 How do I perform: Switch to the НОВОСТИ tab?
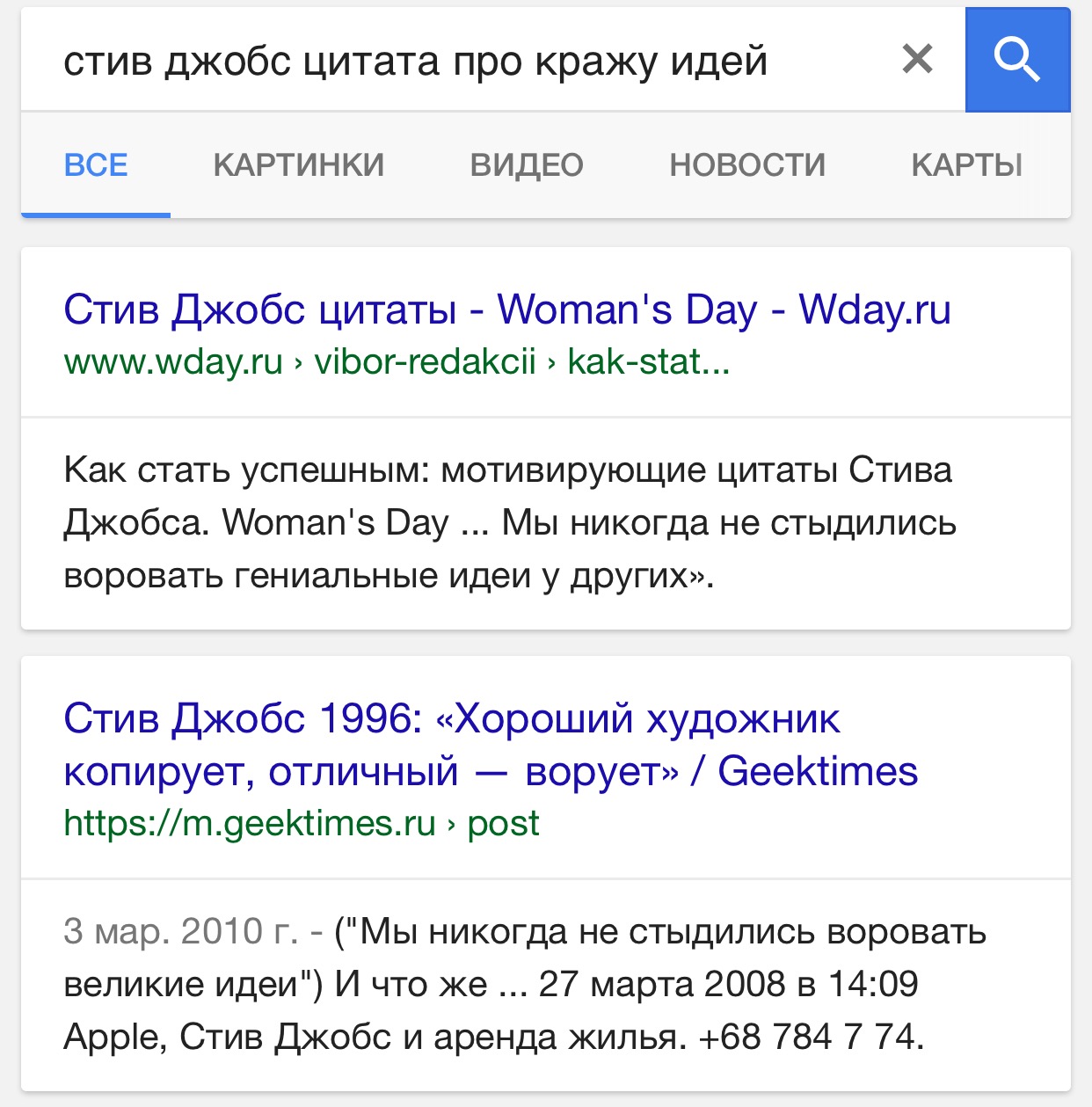click(748, 164)
